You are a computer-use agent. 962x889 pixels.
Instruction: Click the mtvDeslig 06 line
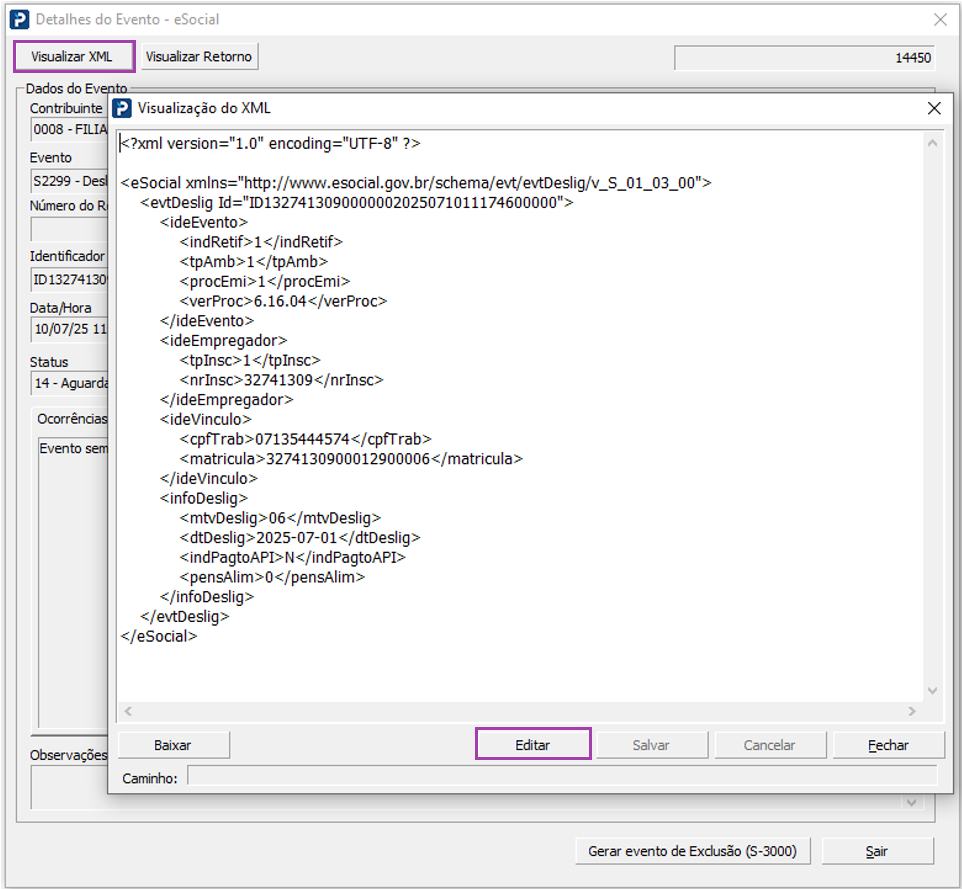[x=280, y=518]
